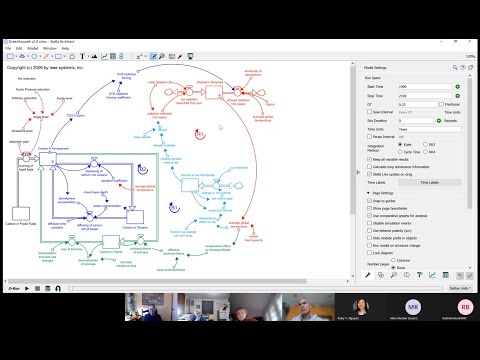
Task: Toggle Keep all variable results checkbox
Action: tap(369, 159)
